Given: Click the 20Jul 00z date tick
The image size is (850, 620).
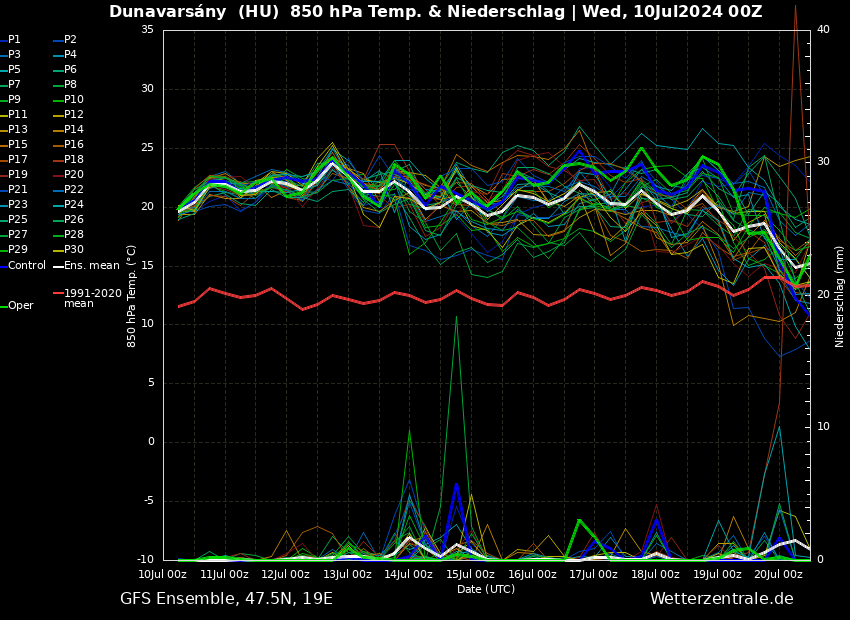Looking at the screenshot, I should 778,574.
